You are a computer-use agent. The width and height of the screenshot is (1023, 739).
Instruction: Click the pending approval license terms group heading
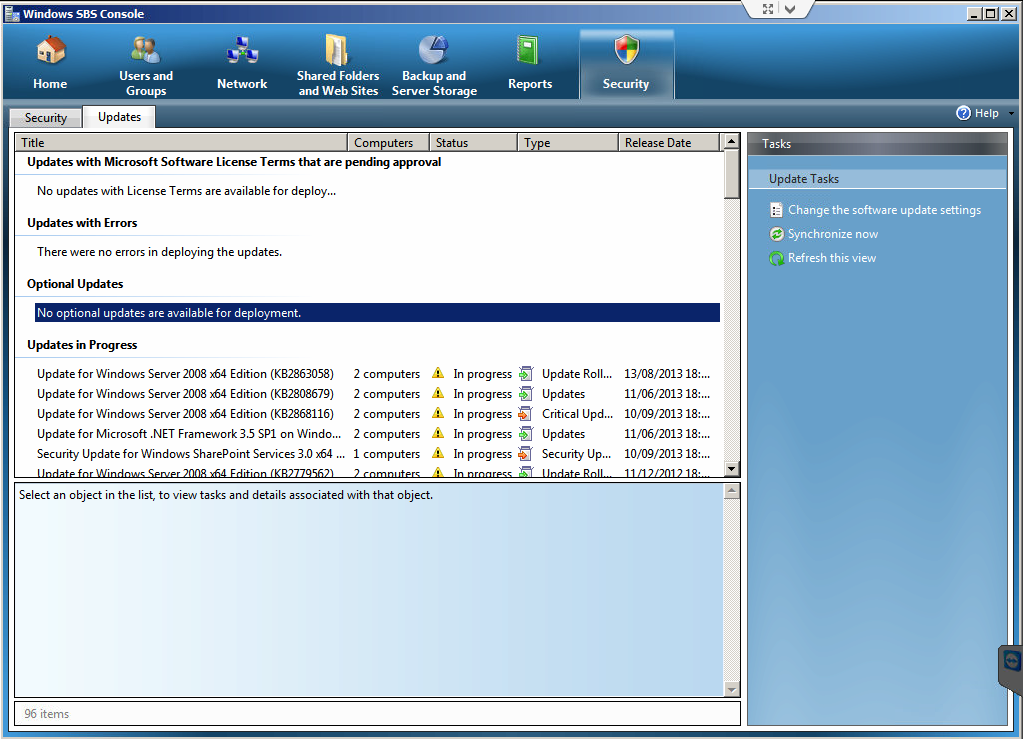coord(234,162)
